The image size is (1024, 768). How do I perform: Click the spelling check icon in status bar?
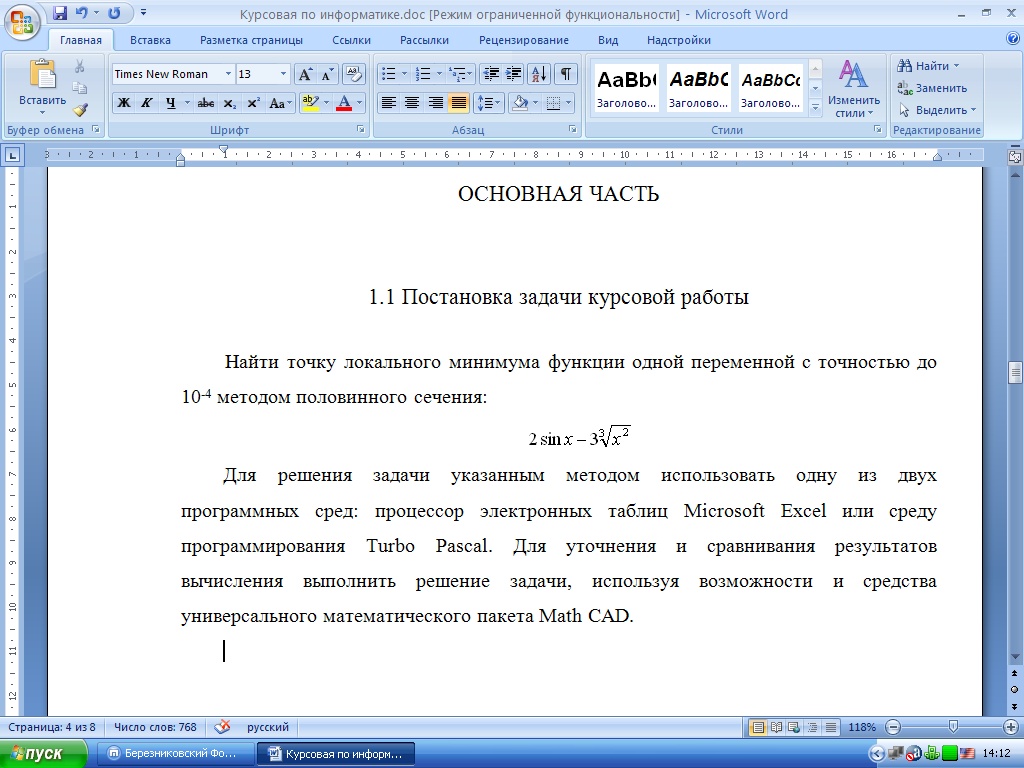222,727
